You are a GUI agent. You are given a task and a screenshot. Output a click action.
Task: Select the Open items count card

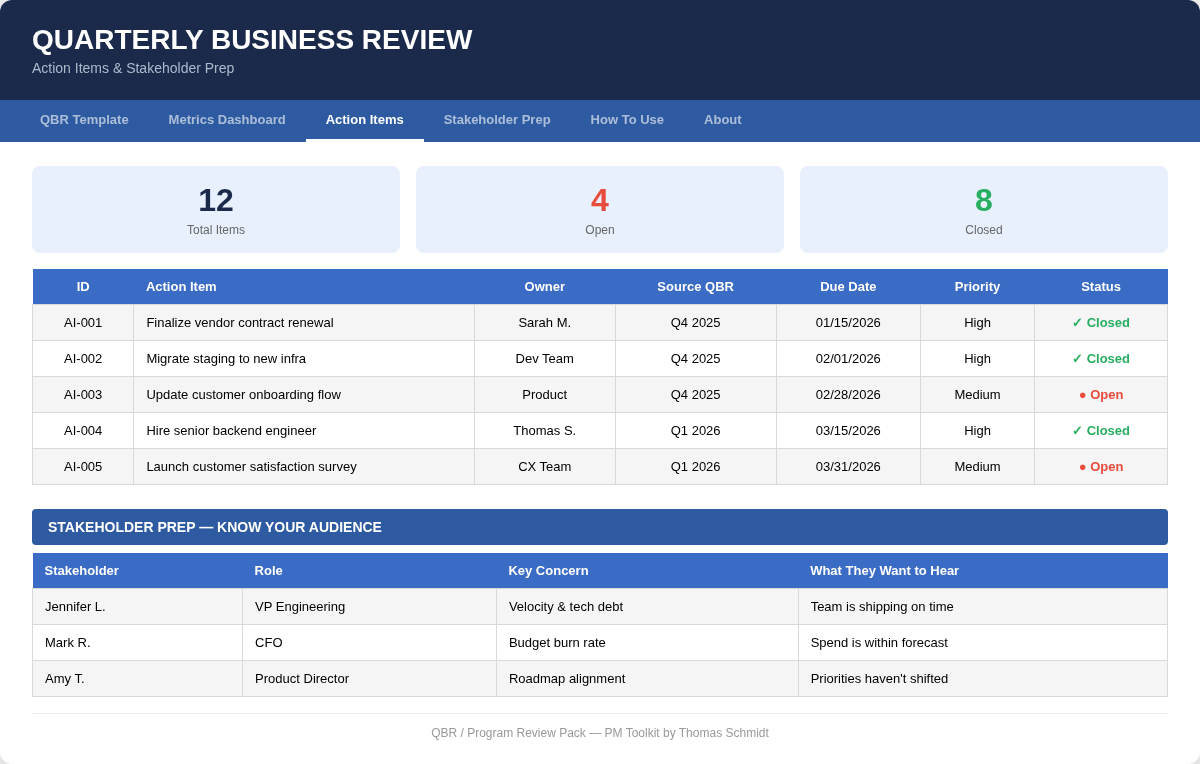point(600,209)
